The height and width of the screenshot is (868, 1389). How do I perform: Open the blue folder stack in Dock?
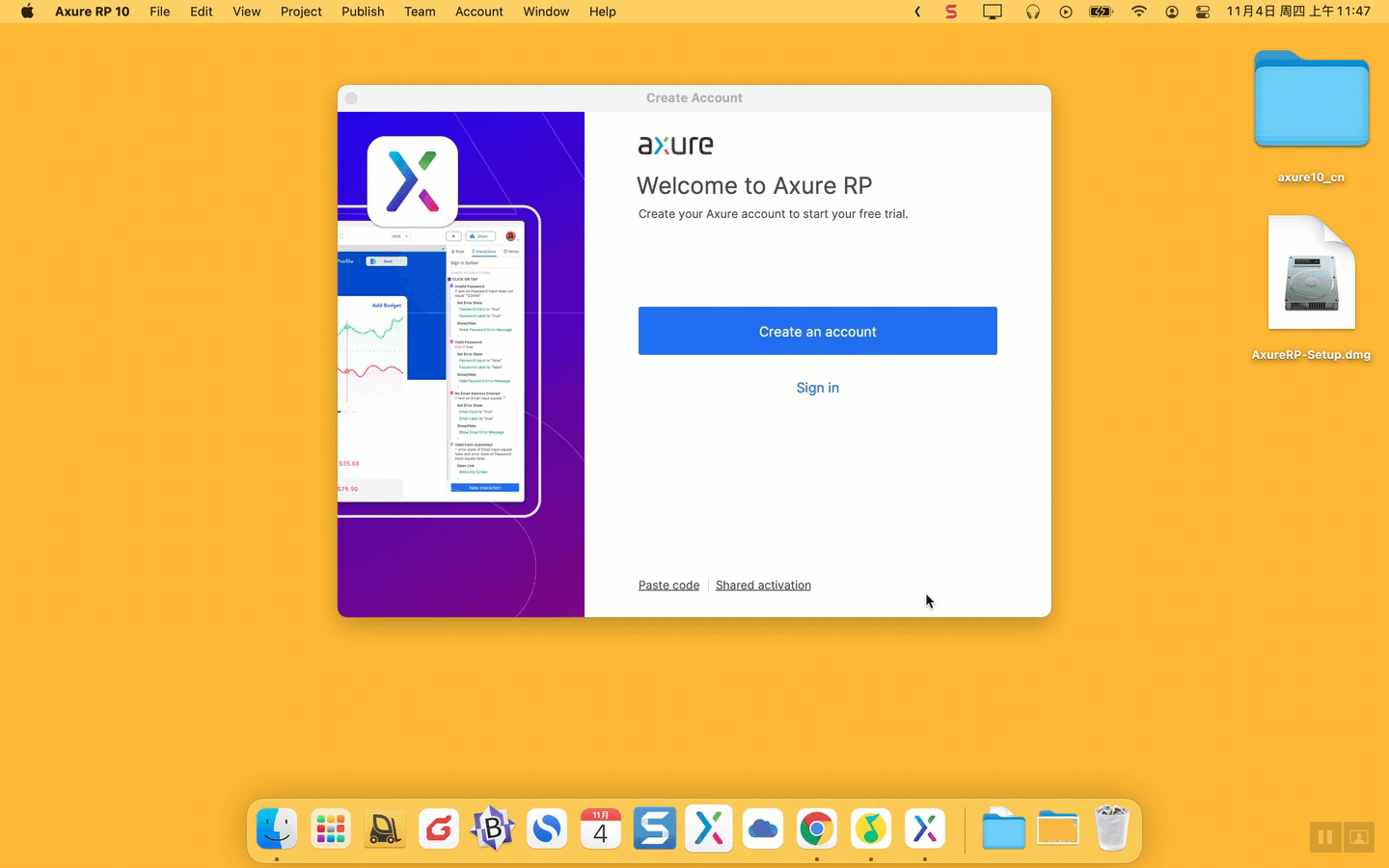[x=1003, y=828]
